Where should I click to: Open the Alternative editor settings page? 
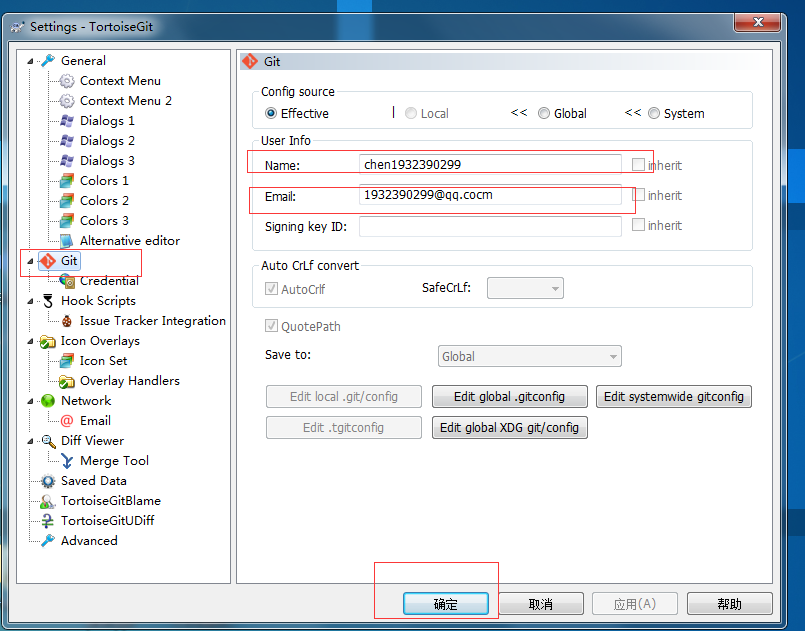(x=130, y=241)
